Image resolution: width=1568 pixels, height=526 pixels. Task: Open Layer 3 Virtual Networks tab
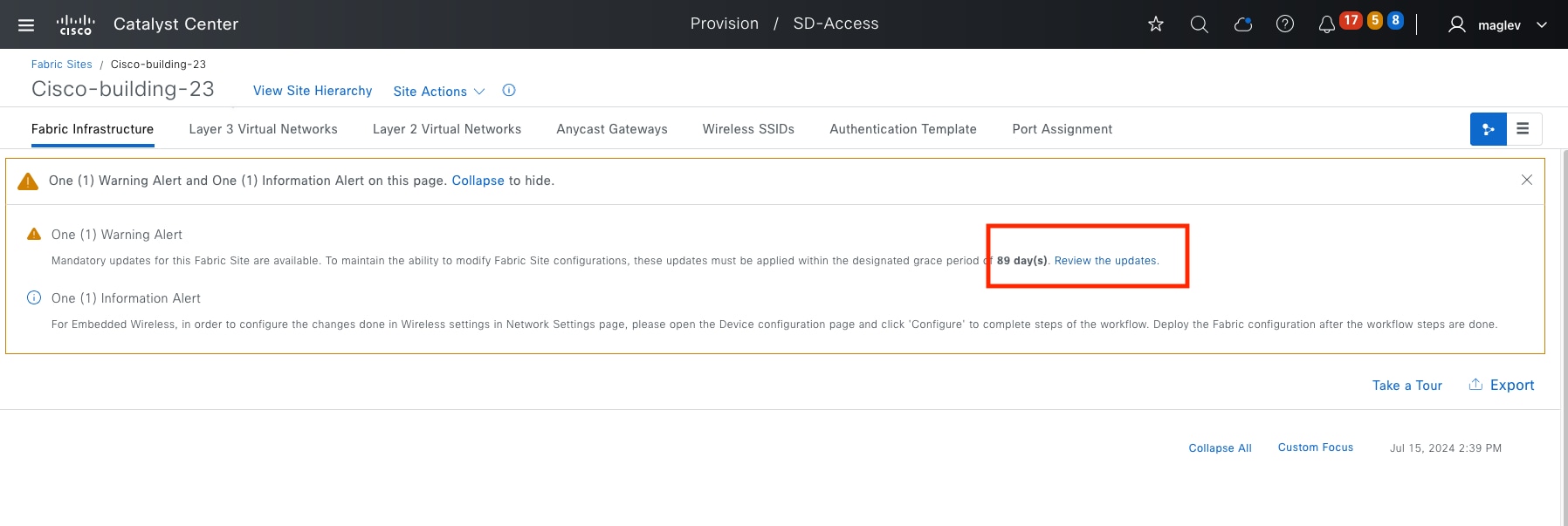[x=263, y=129]
